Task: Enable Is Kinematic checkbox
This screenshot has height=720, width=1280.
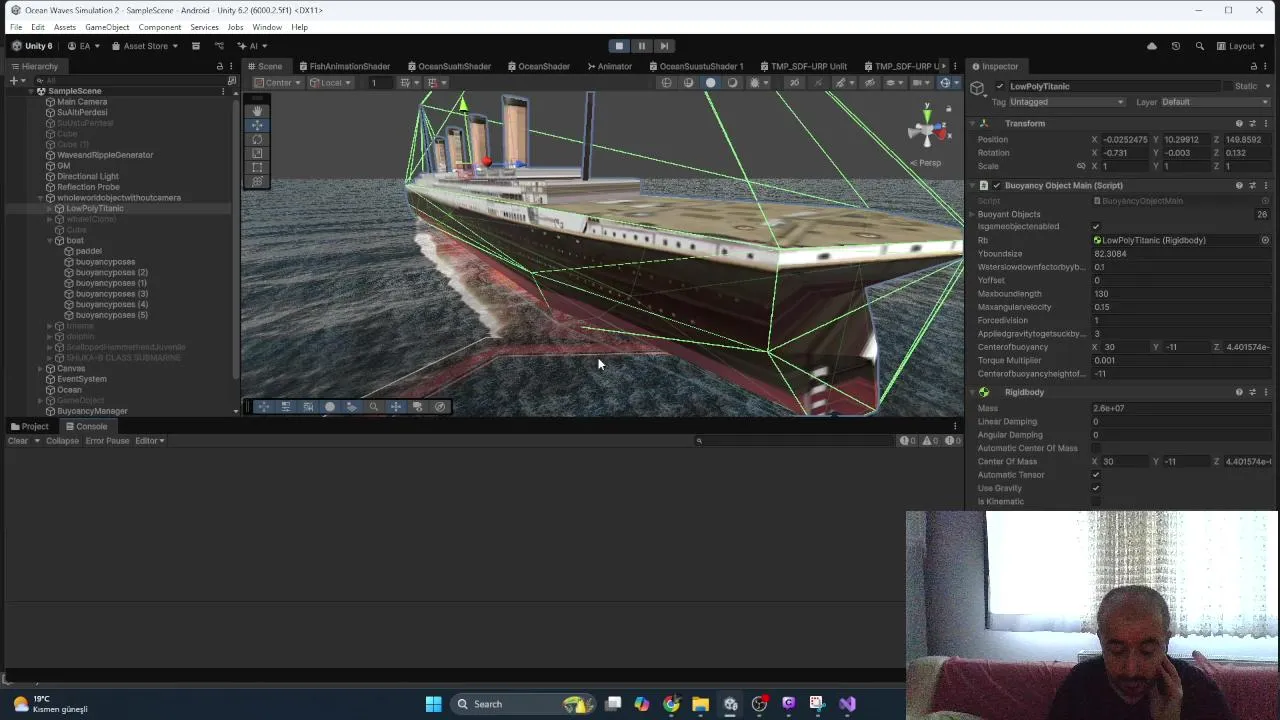Action: tap(1096, 501)
